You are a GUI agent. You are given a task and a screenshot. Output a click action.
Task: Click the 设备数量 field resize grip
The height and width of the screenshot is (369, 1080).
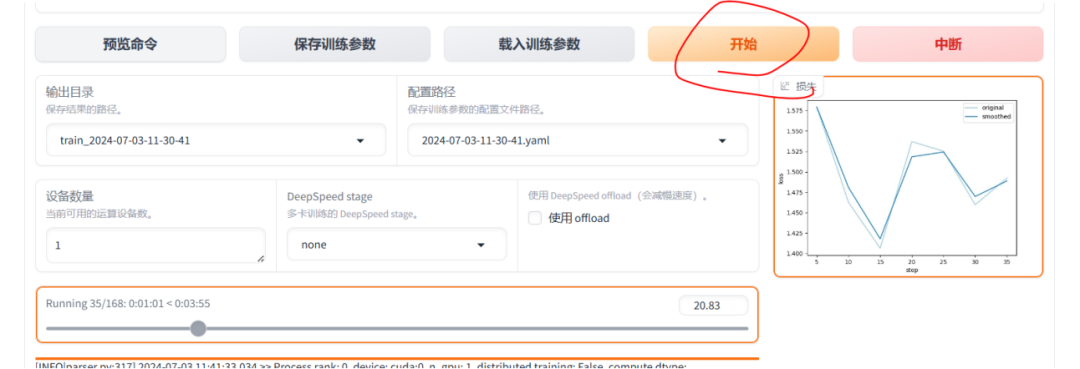(x=260, y=258)
